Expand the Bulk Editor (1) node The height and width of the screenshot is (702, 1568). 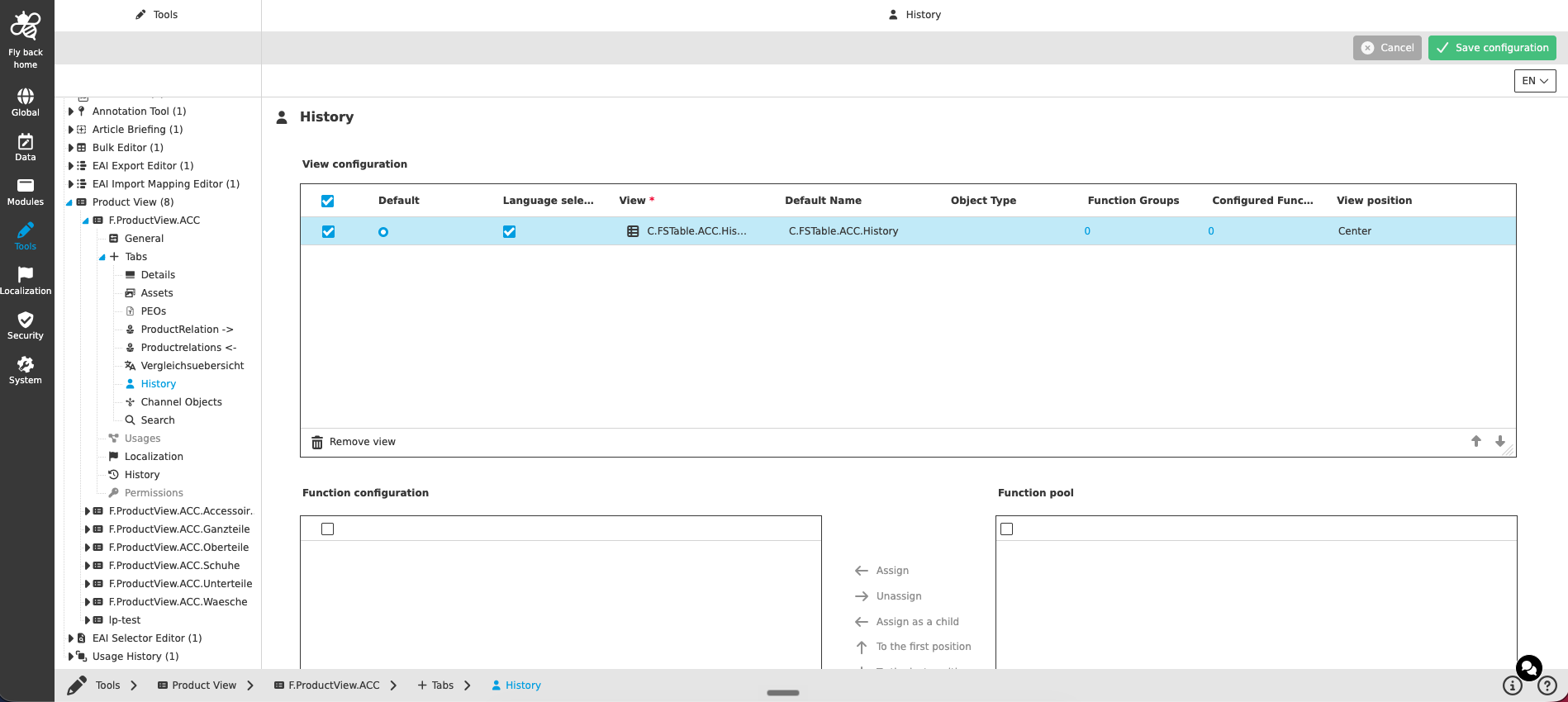point(71,148)
